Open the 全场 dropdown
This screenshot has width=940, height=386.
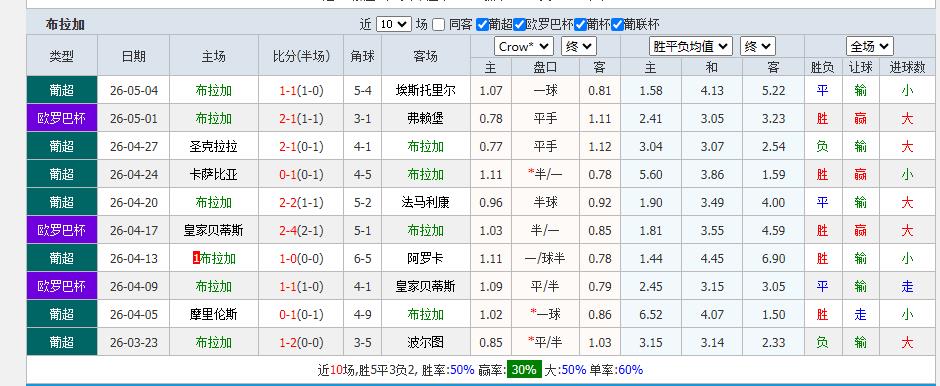(x=870, y=46)
